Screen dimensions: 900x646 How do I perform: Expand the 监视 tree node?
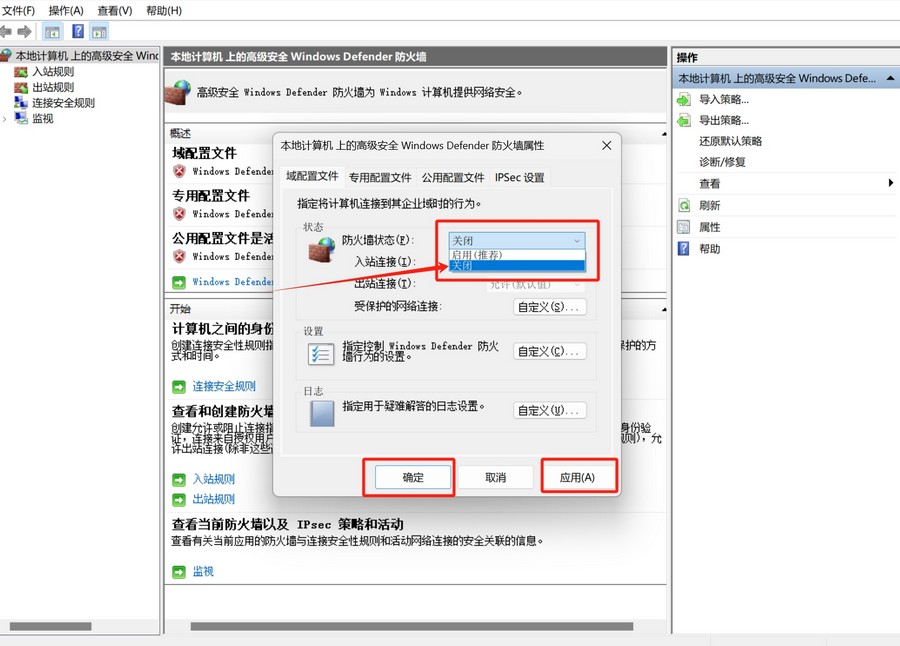(x=5, y=119)
